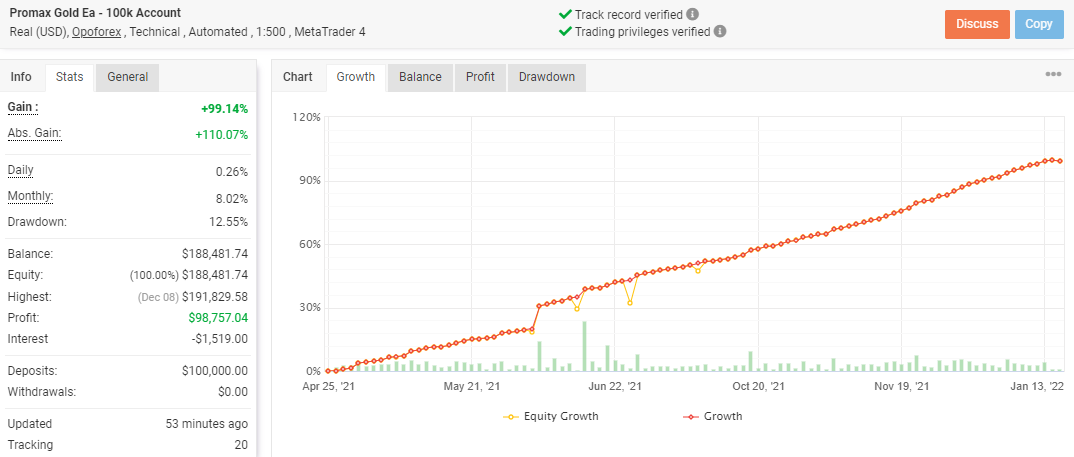1074x457 pixels.
Task: Open the General tab
Action: 127,77
